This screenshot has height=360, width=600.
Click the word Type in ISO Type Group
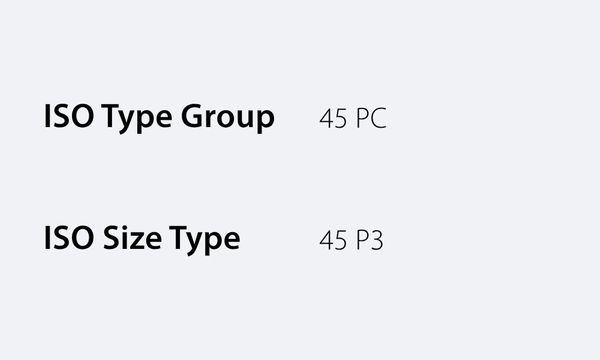[137, 118]
